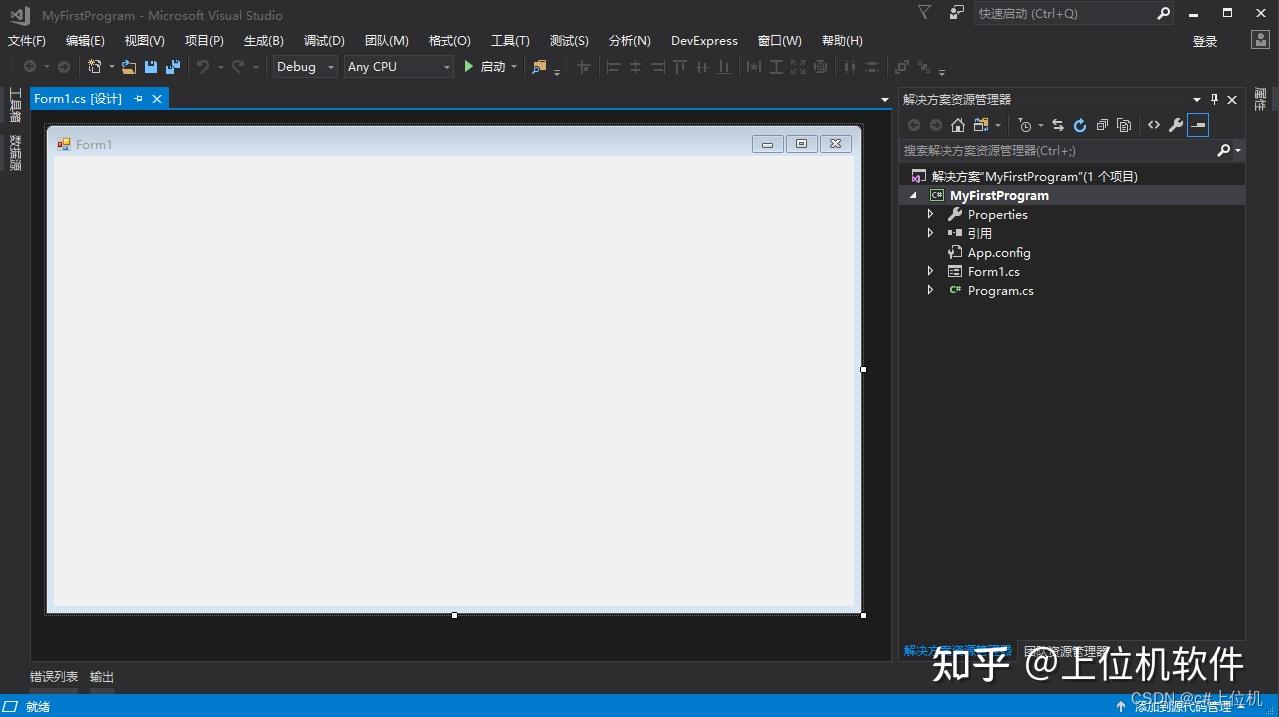Open the 错误列表 error list tab

54,677
